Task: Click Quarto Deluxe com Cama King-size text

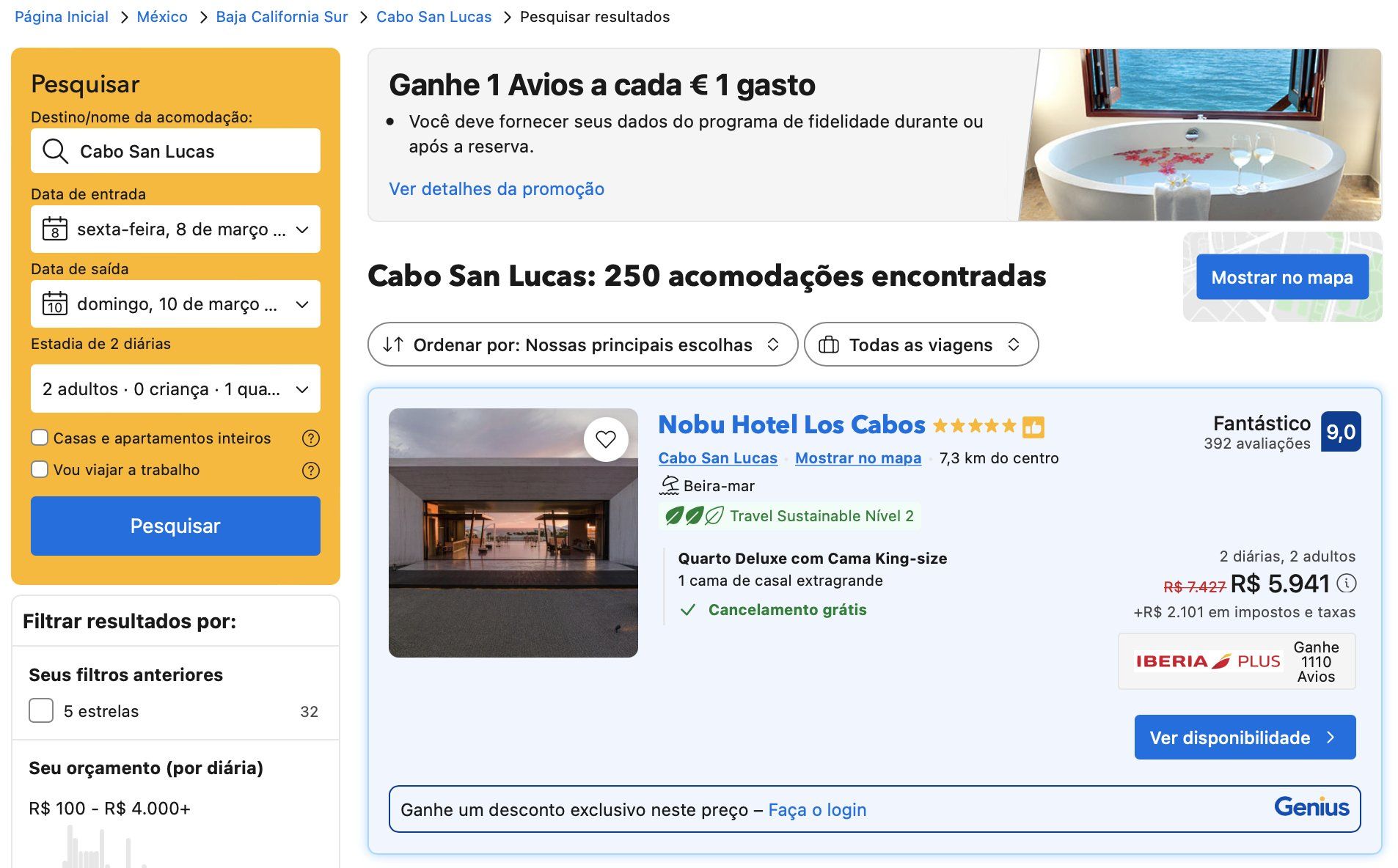Action: tap(813, 559)
